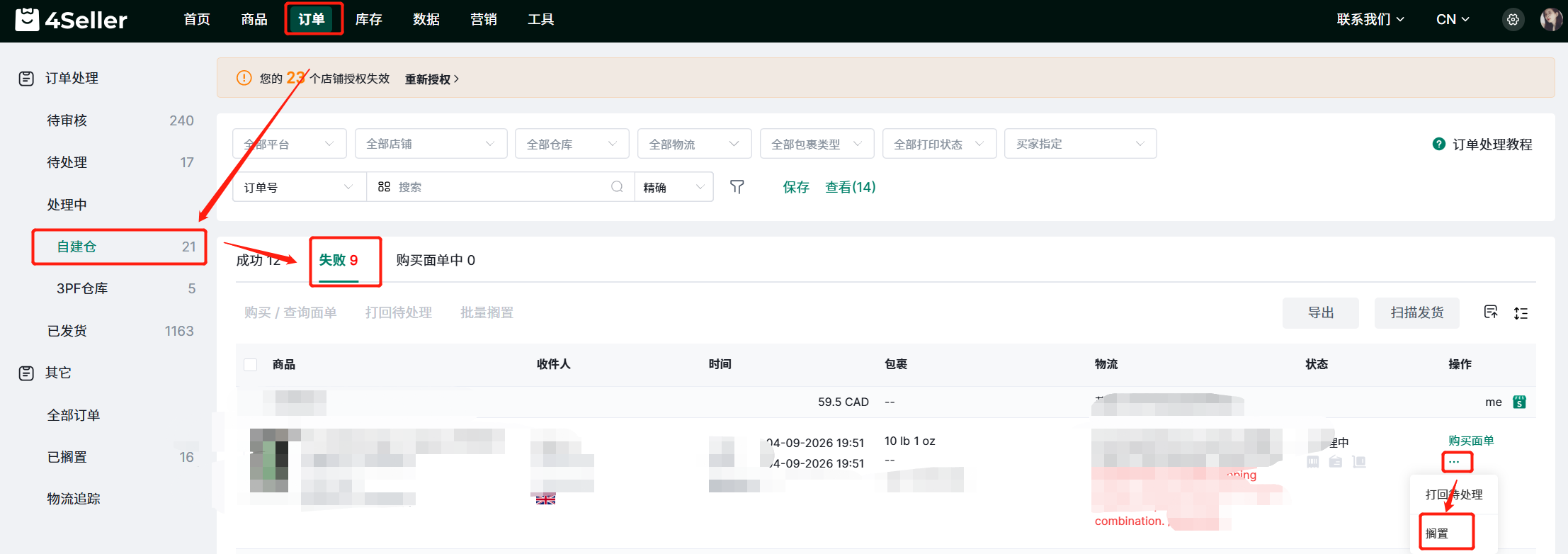Screen dimensions: 1568x554
Task: Open the 全部物流 dropdown
Action: pyautogui.click(x=694, y=144)
